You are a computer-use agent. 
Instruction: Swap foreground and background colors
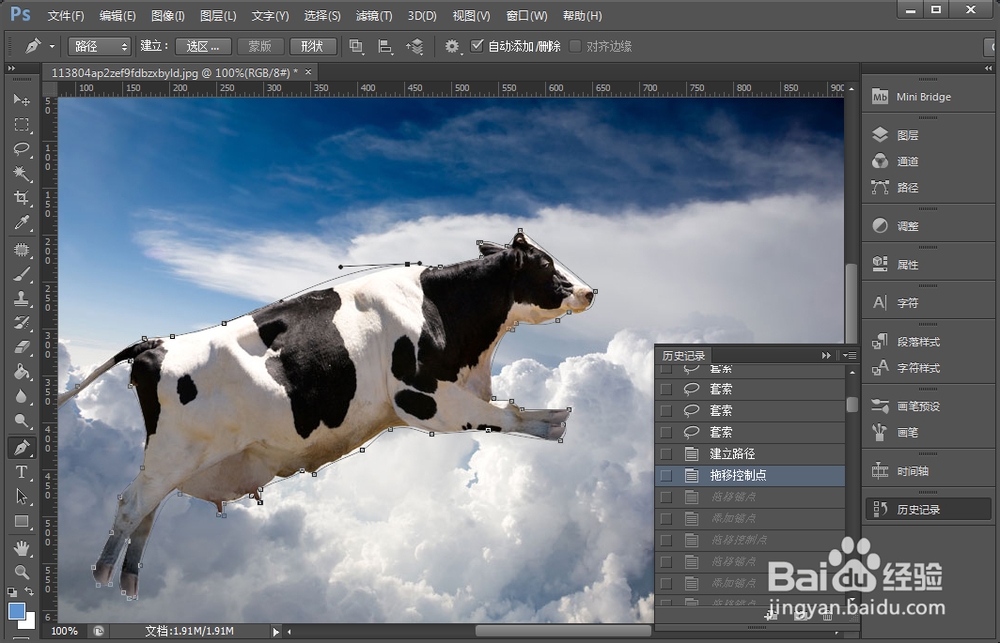pos(29,591)
